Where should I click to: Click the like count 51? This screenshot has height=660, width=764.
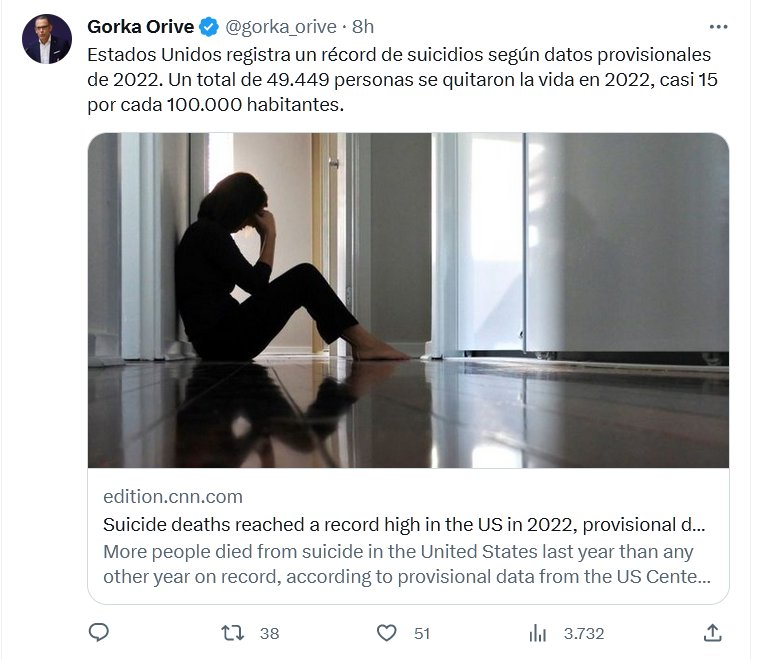click(421, 633)
